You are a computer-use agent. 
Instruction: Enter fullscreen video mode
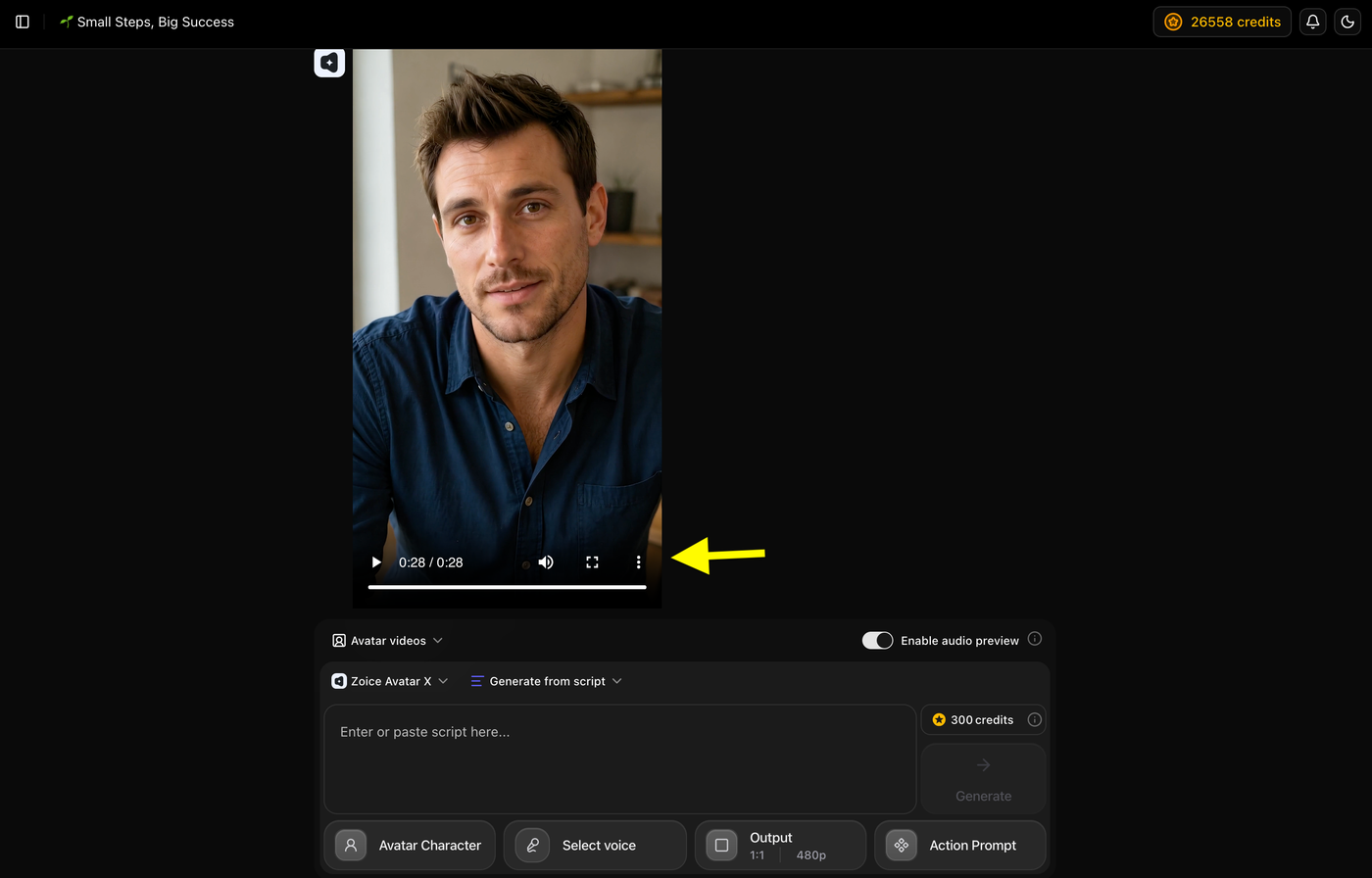(x=592, y=562)
